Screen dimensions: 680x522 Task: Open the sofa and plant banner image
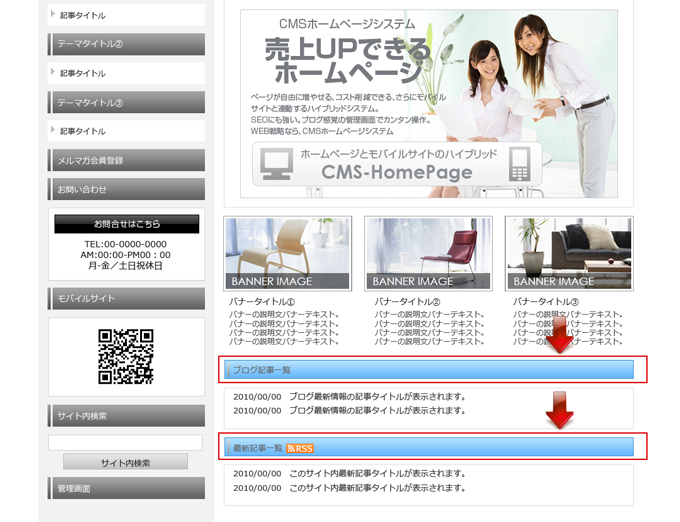568,254
